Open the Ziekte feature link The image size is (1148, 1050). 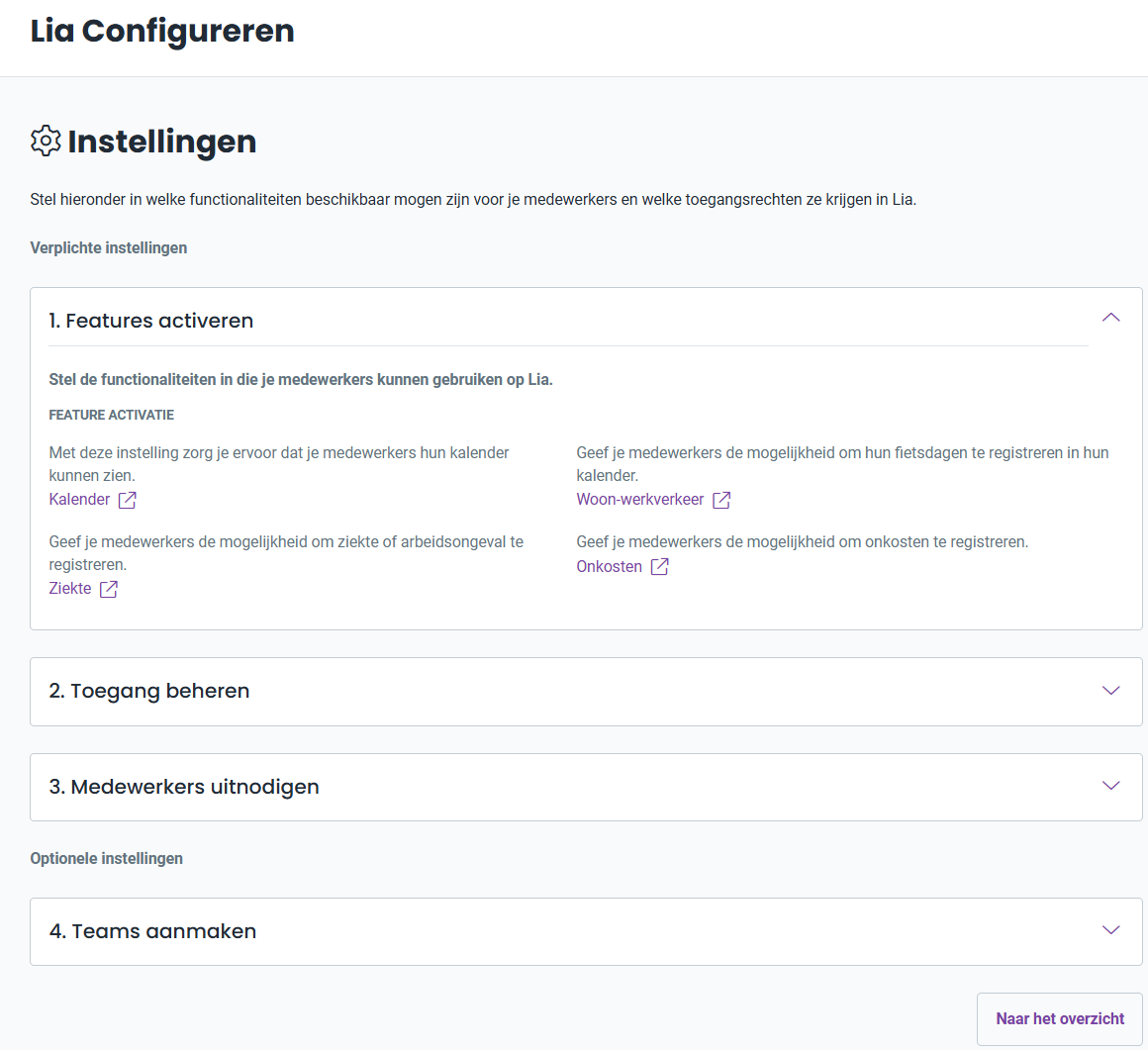pyautogui.click(x=70, y=589)
